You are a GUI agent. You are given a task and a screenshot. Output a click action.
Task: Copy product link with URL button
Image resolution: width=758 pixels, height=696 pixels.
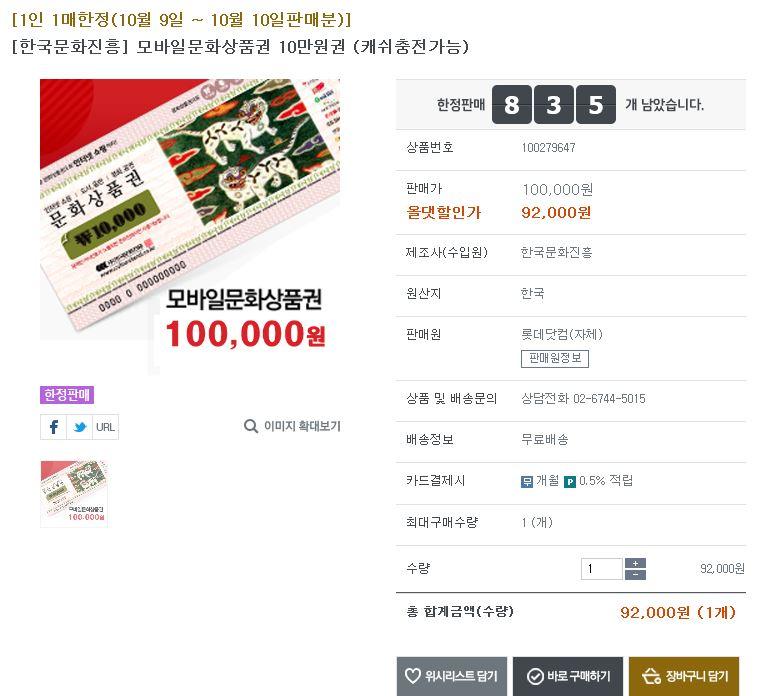point(105,427)
